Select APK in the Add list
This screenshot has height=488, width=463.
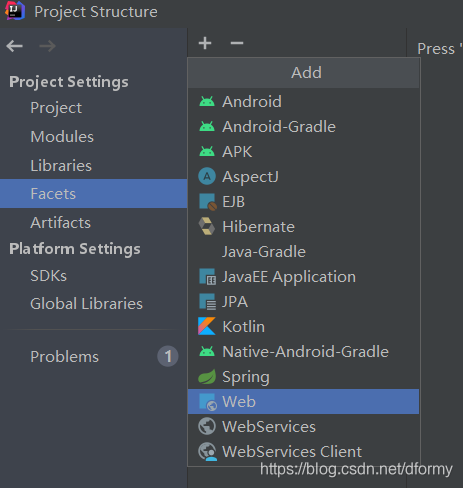point(303,151)
